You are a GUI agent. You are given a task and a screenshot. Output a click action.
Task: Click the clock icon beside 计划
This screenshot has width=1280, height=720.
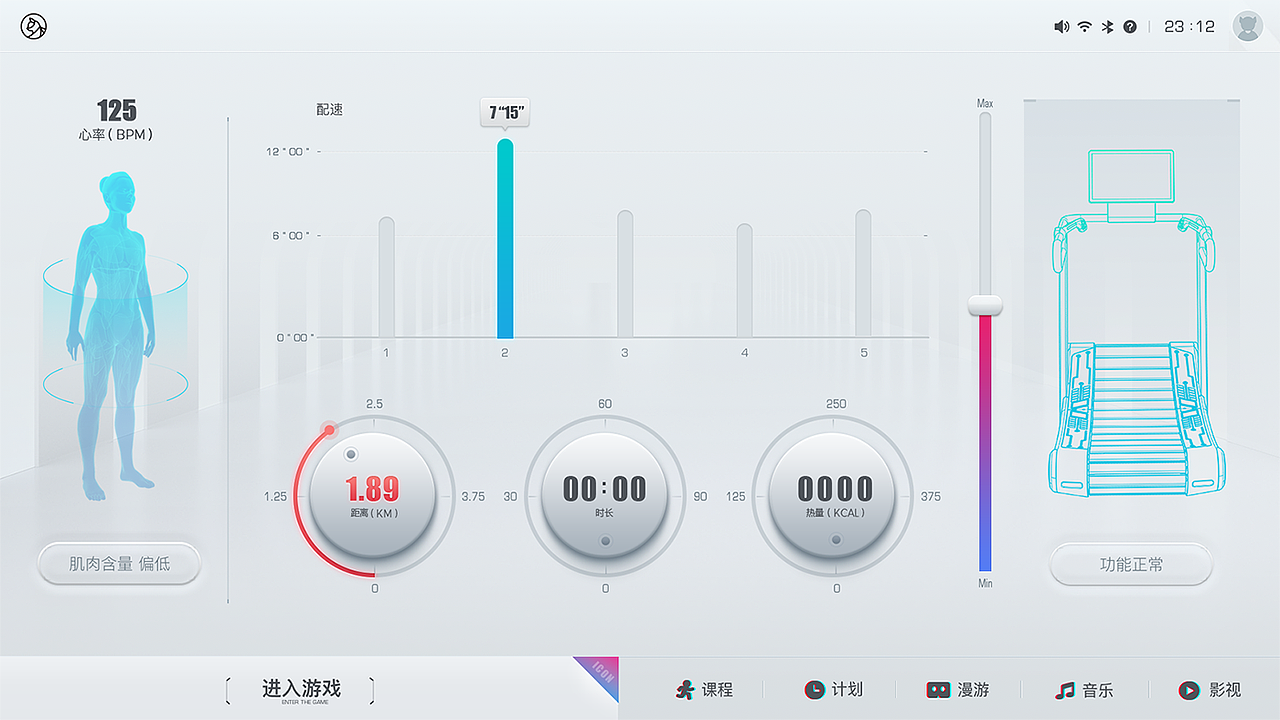[815, 689]
